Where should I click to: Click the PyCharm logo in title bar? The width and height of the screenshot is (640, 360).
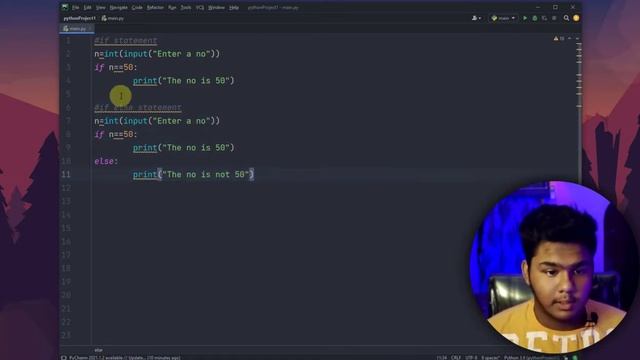pos(65,7)
